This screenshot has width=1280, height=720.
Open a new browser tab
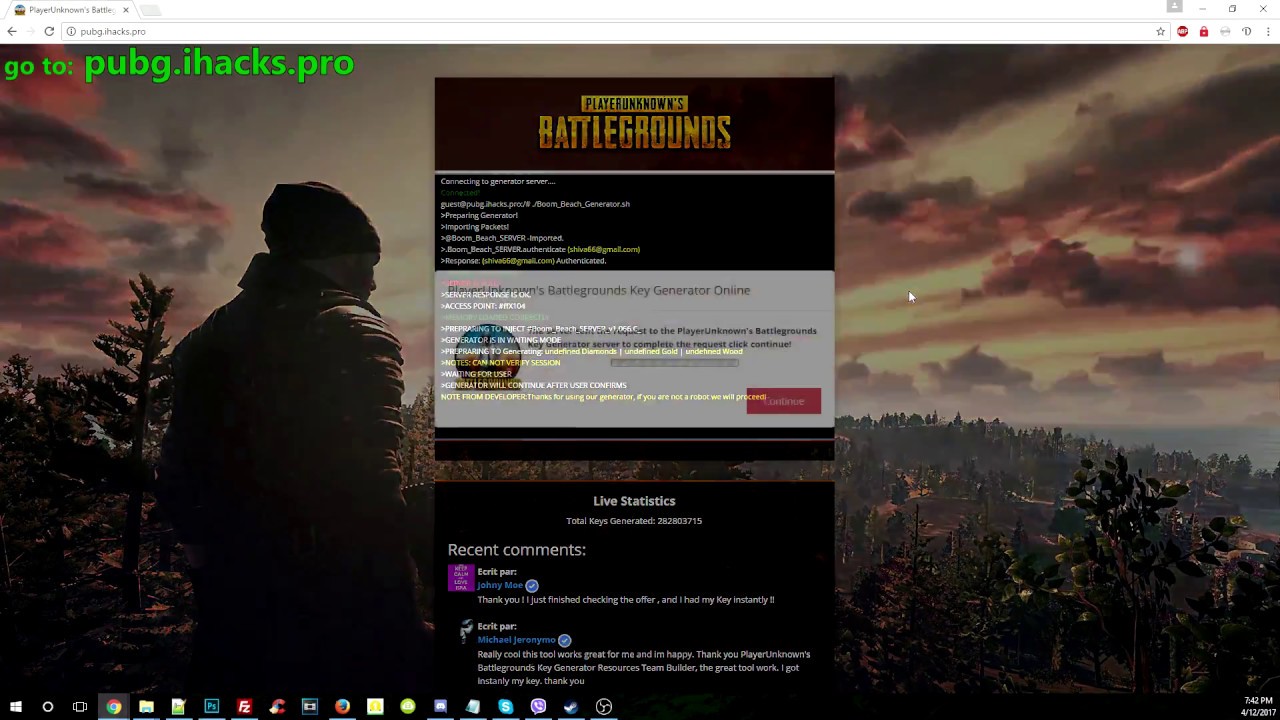click(149, 10)
